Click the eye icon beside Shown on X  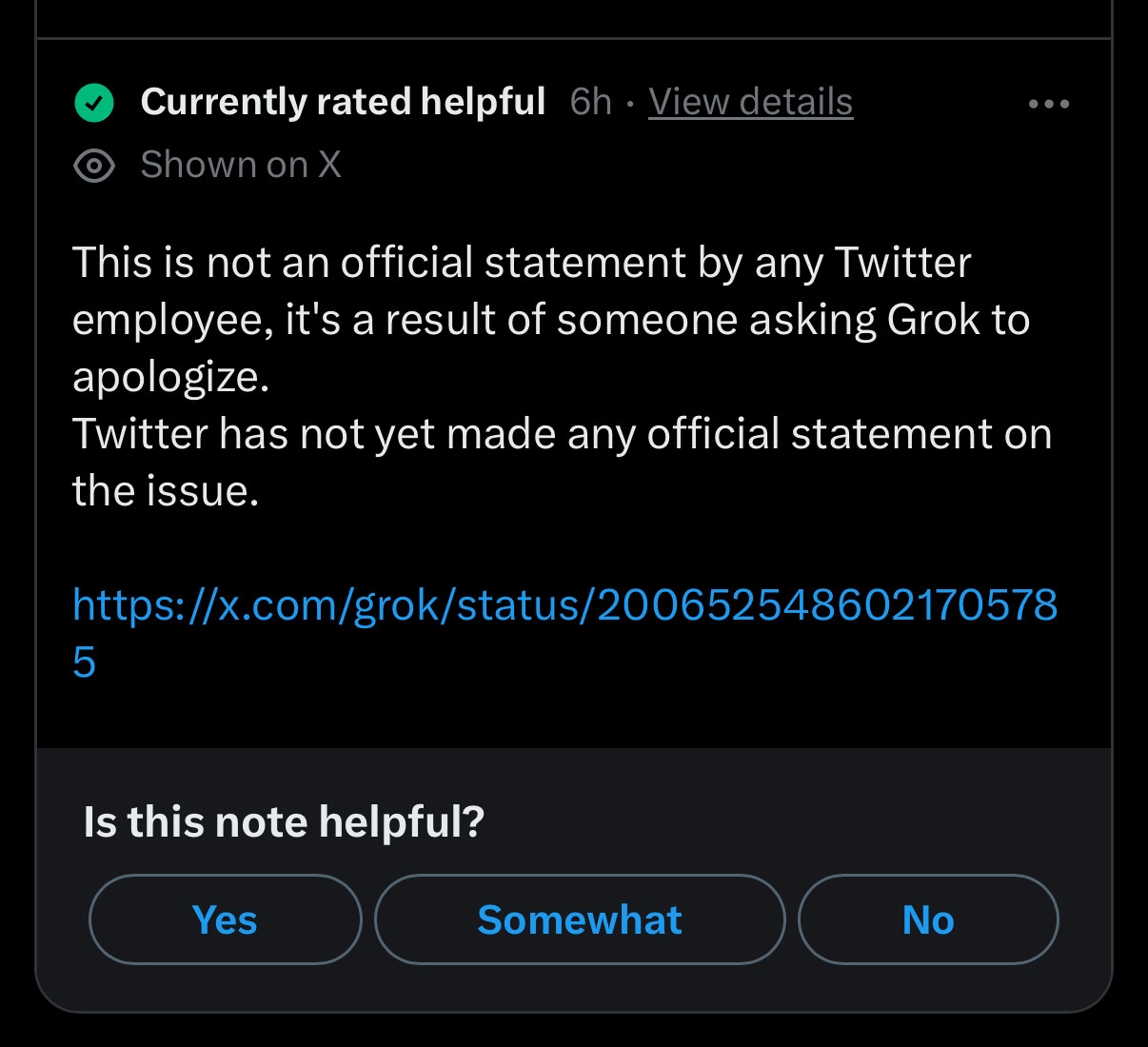tap(94, 166)
